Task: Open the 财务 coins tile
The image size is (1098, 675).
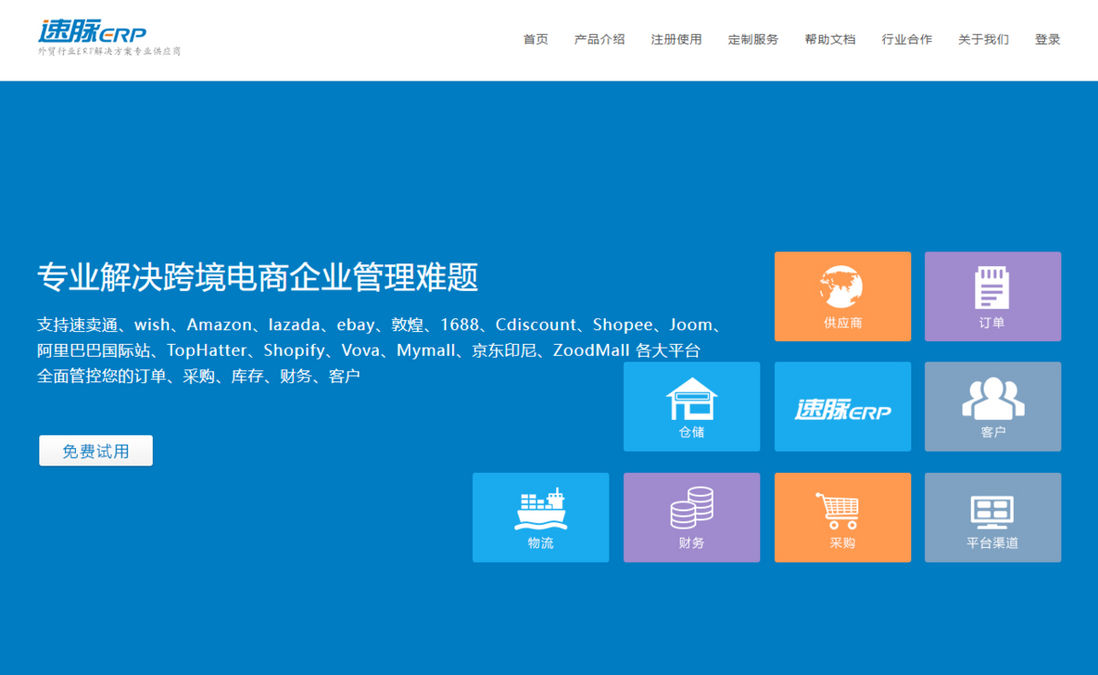Action: click(x=692, y=517)
